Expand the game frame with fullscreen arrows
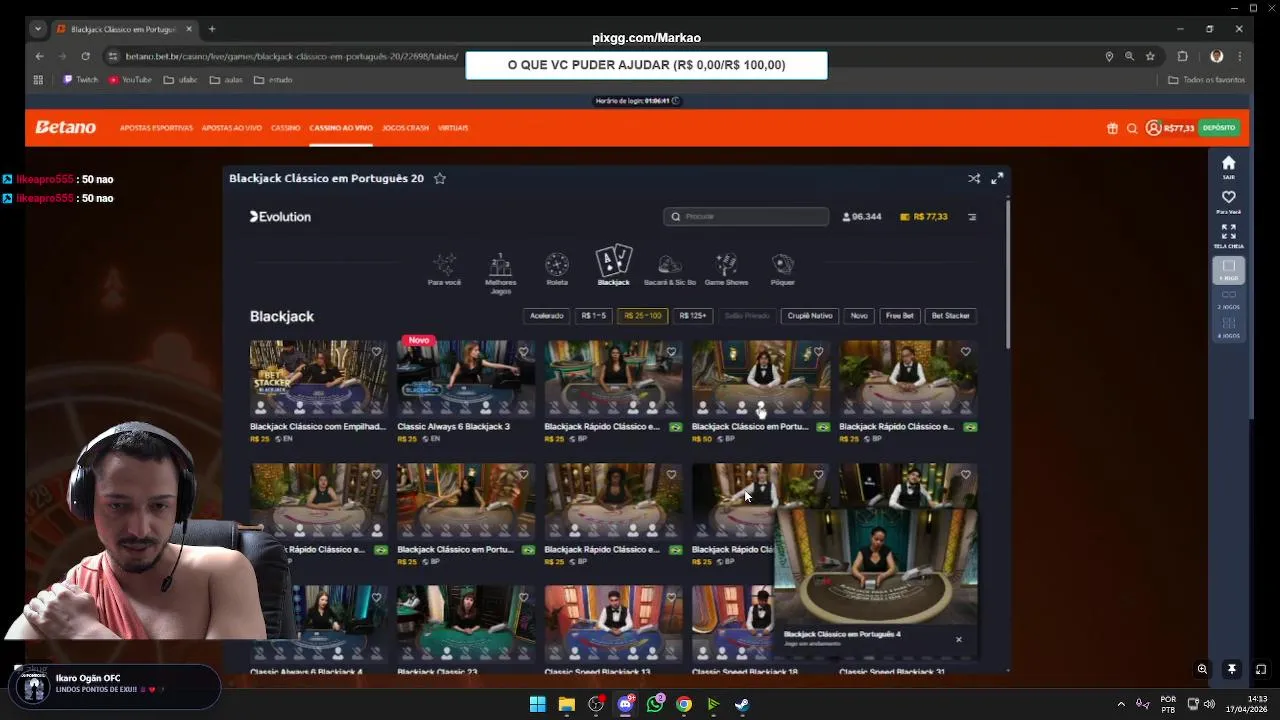Image resolution: width=1280 pixels, height=720 pixels. (997, 178)
